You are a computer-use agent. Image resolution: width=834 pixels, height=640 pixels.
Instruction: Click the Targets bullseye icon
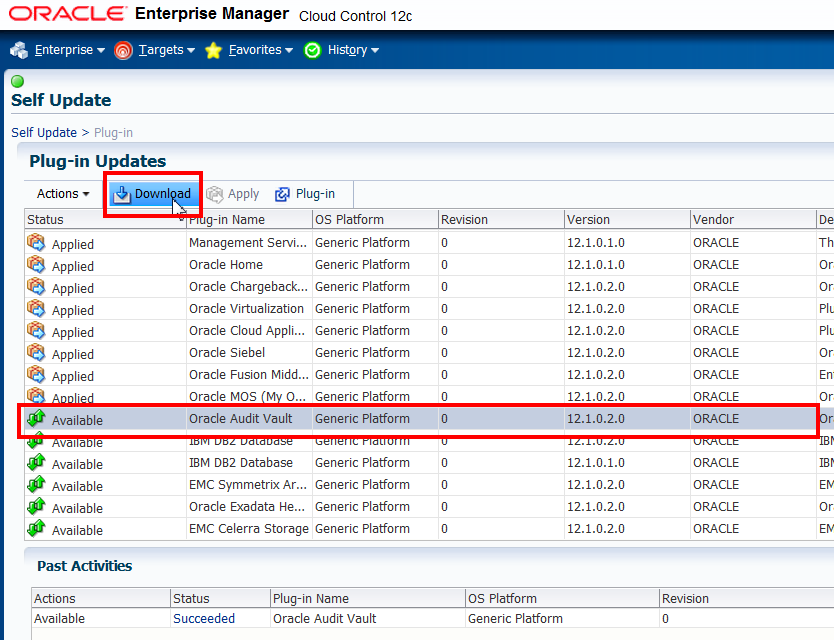pos(123,51)
